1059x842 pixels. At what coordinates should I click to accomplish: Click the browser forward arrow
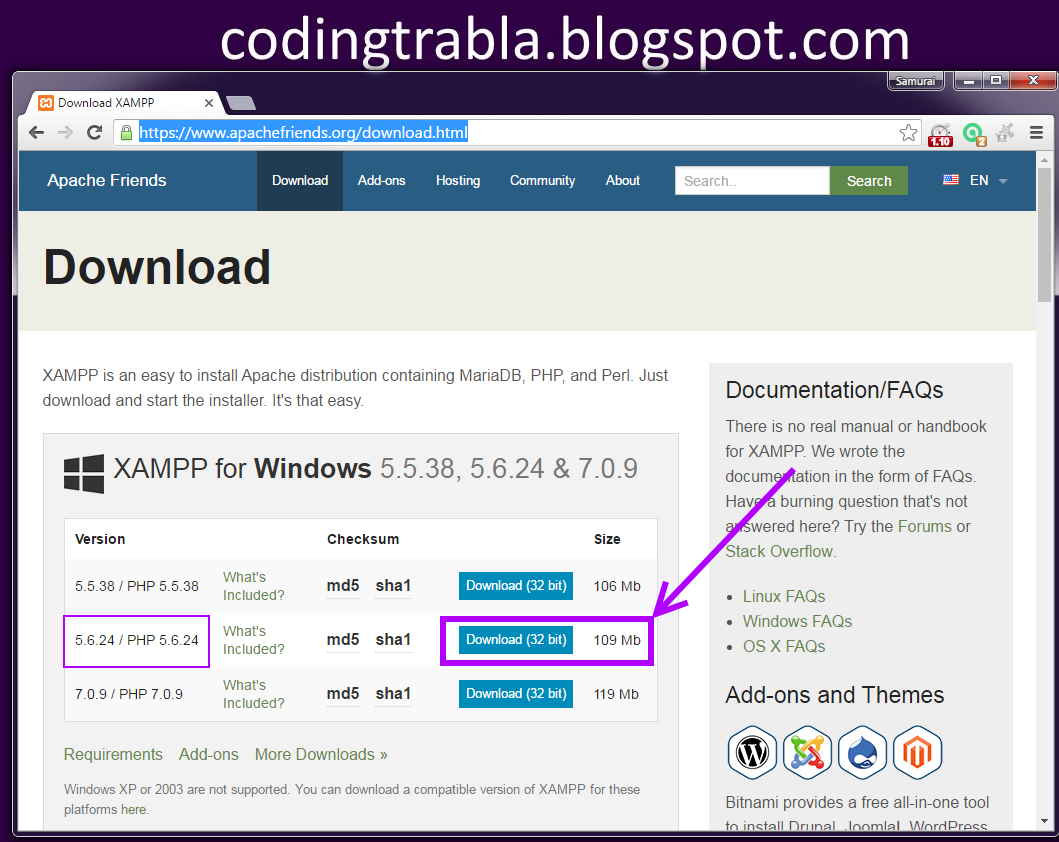click(66, 132)
